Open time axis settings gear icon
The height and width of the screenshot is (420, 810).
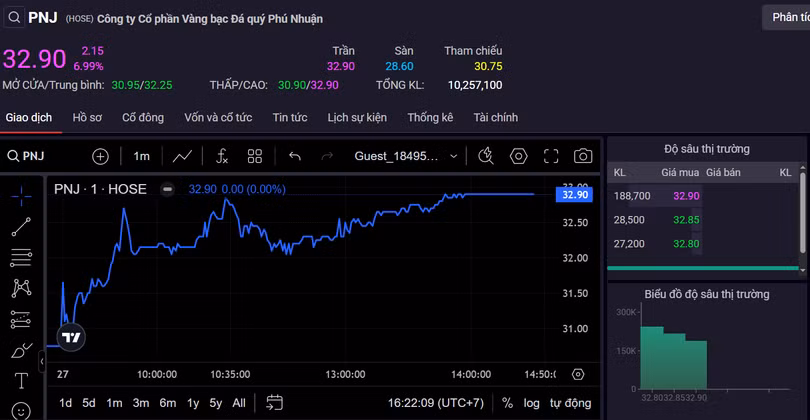(578, 374)
